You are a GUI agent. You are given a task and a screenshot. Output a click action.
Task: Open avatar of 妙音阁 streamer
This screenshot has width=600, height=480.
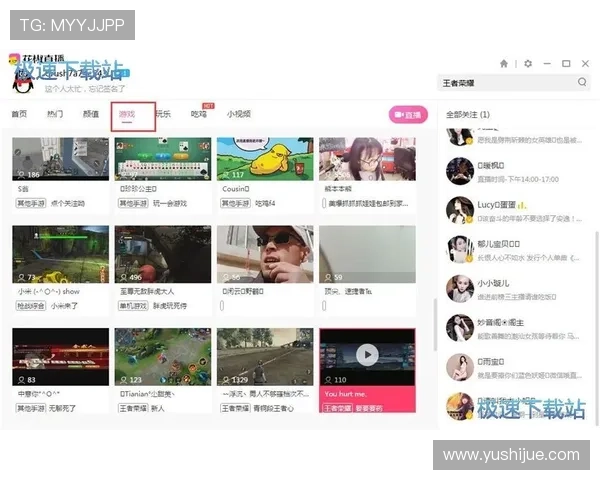pyautogui.click(x=460, y=328)
